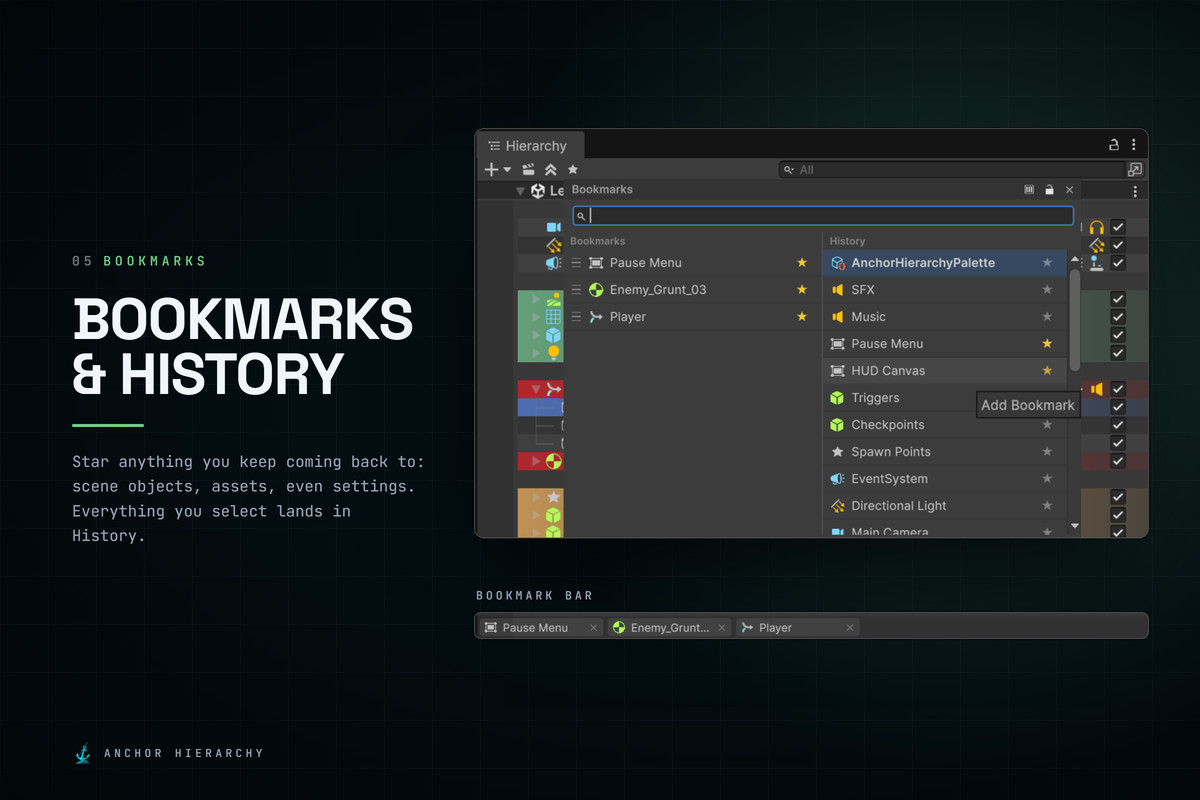Unstar Player in the Bookmarks list

click(801, 317)
